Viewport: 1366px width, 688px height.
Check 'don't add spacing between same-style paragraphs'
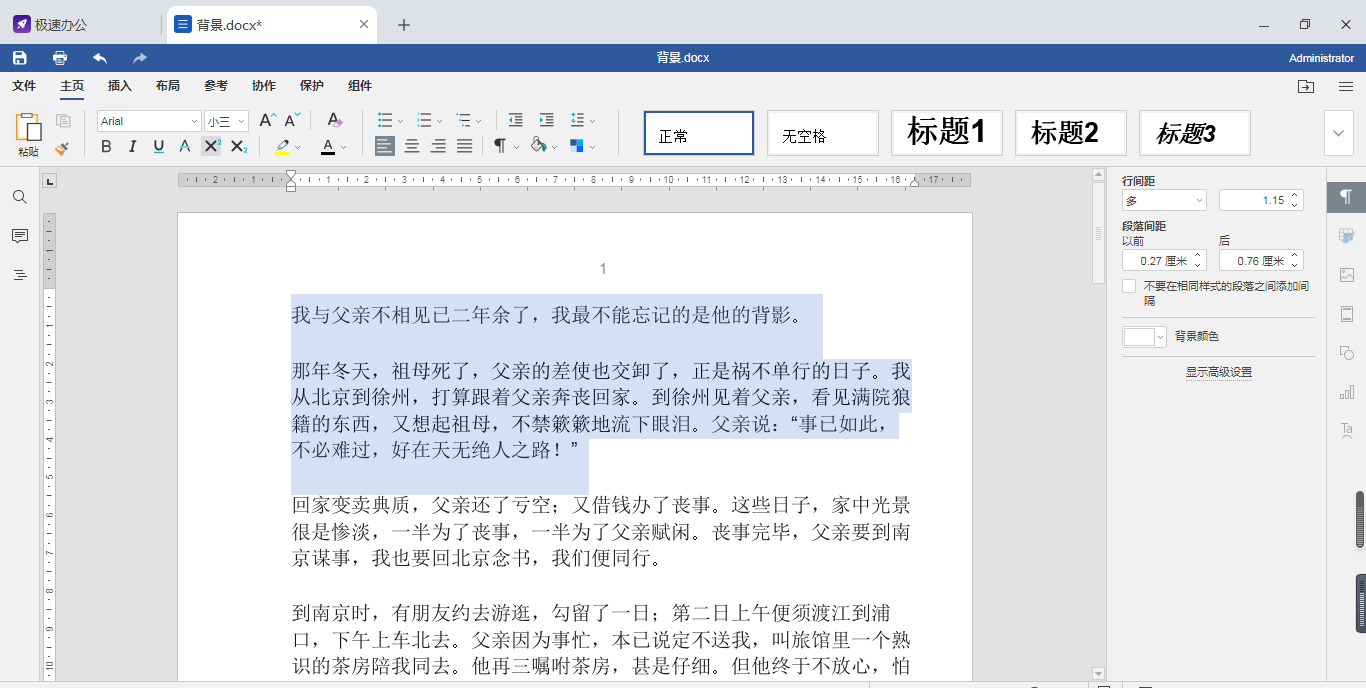click(1129, 287)
